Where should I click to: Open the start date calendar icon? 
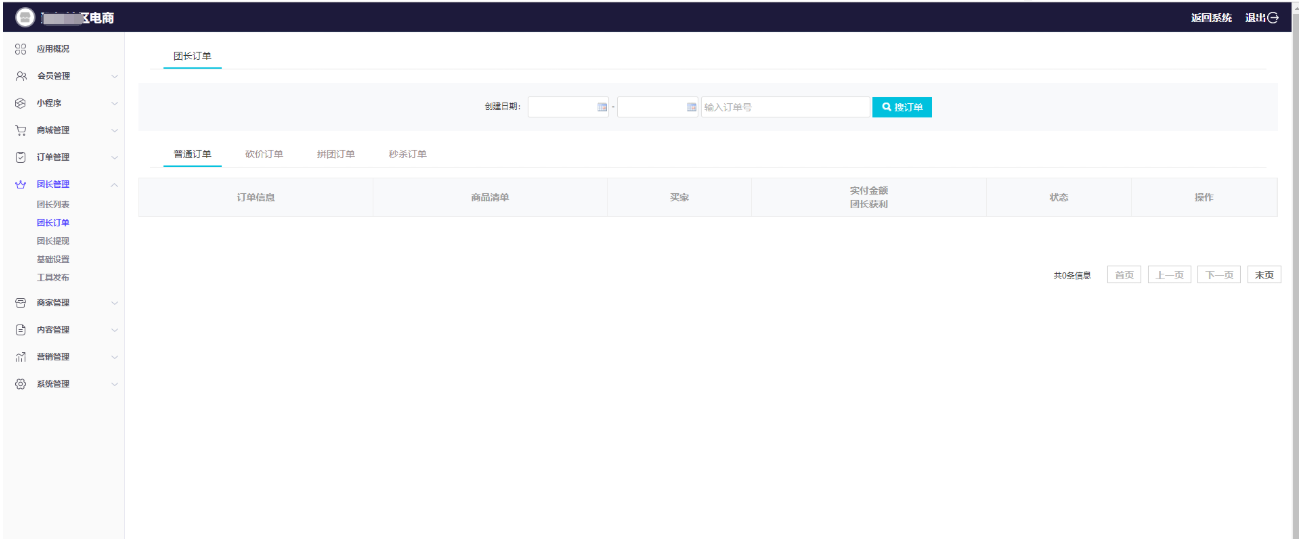602,107
